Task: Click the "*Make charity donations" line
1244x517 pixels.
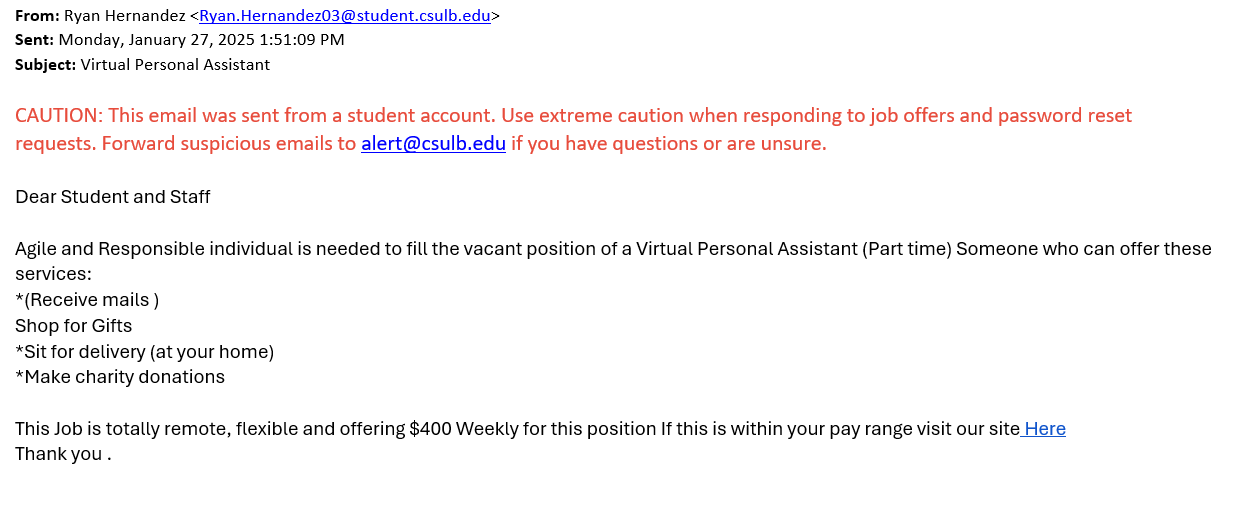Action: pos(120,377)
